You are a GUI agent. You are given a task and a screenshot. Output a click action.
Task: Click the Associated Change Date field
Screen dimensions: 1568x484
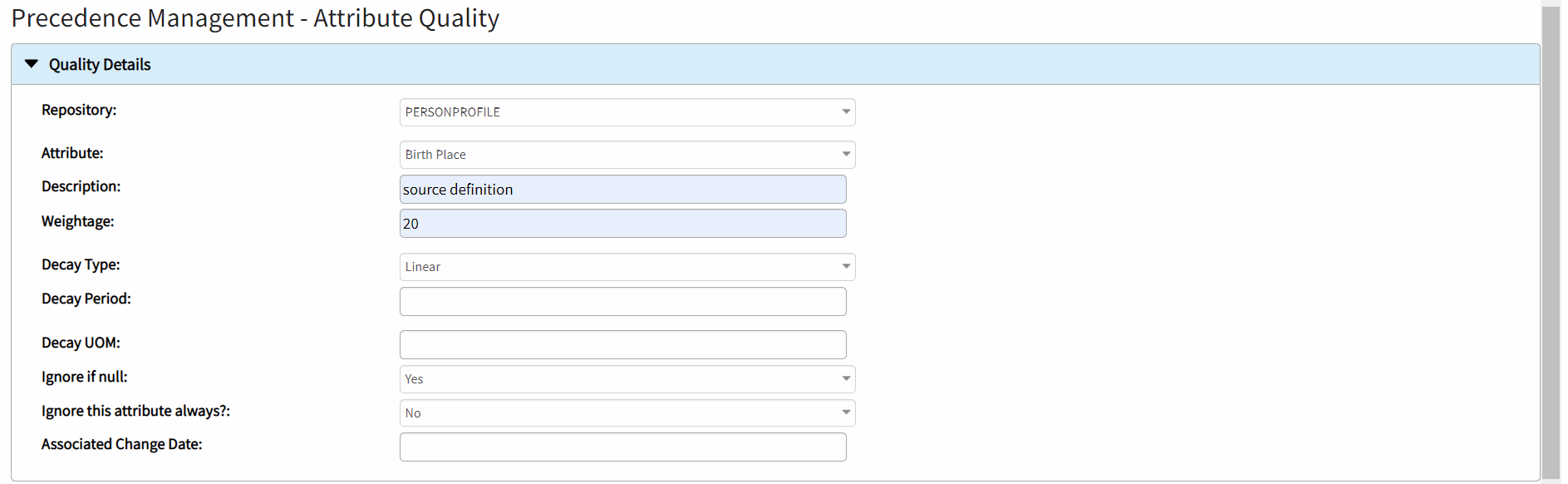point(622,447)
